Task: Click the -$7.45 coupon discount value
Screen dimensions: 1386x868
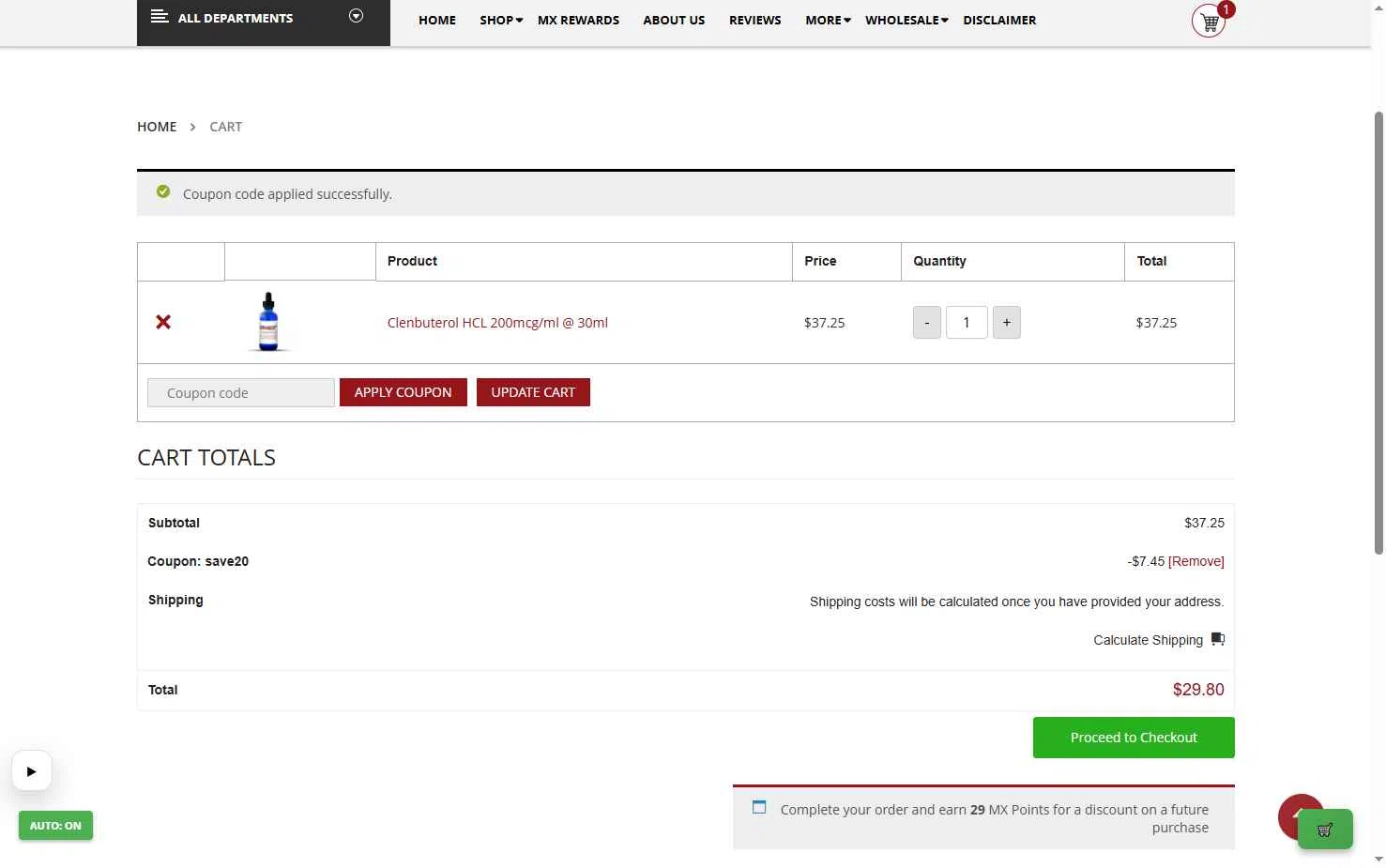Action: tap(1146, 561)
